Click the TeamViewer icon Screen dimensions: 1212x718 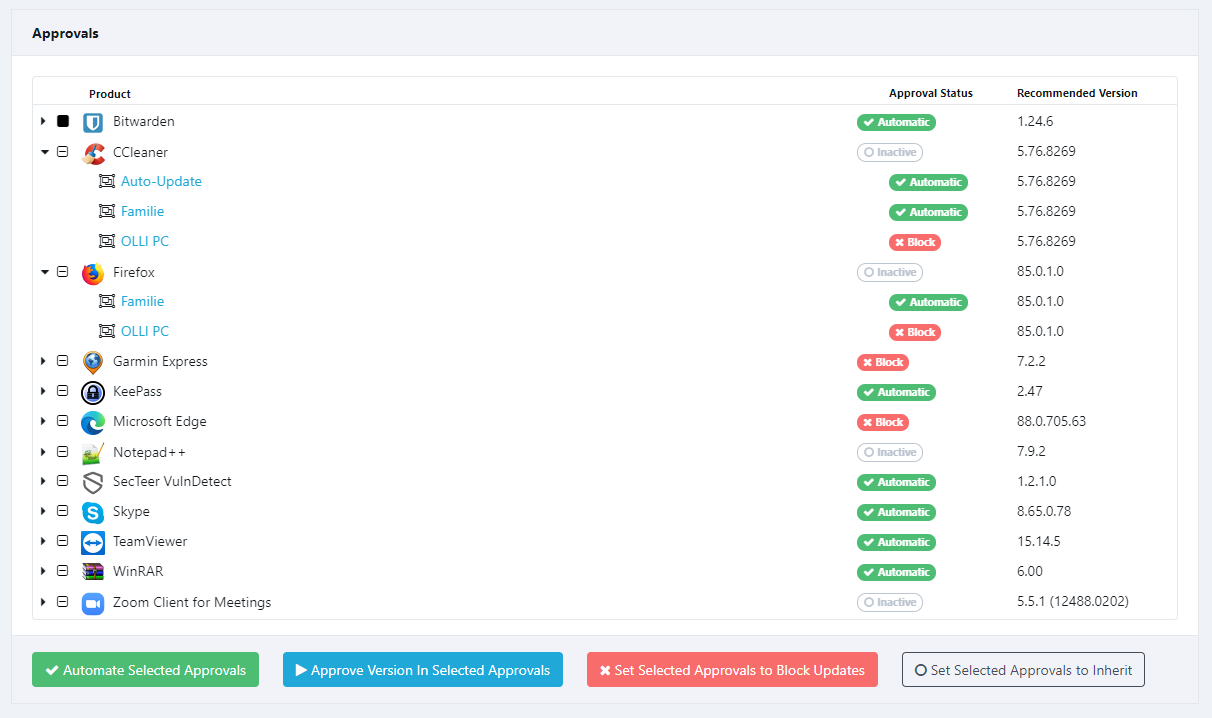[x=93, y=543]
